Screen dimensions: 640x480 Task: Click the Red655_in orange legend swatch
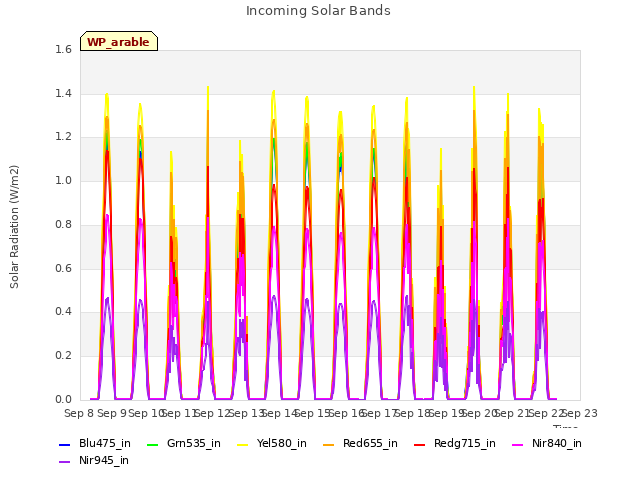pyautogui.click(x=329, y=444)
